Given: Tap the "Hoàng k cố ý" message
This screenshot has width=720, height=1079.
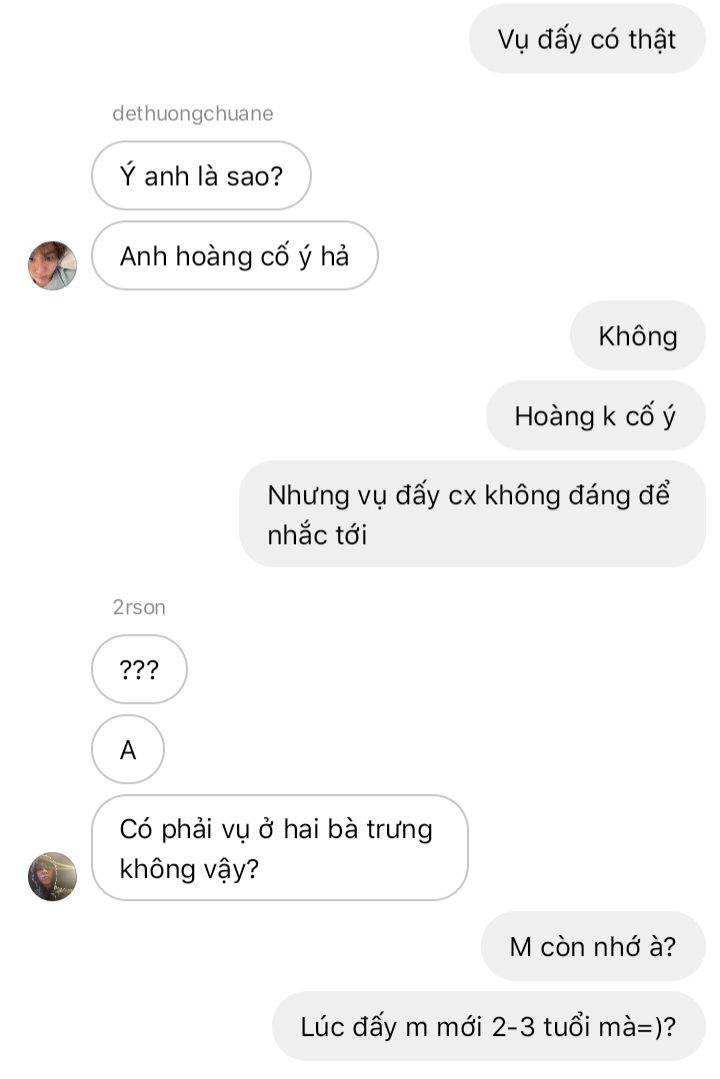Looking at the screenshot, I should pos(595,416).
